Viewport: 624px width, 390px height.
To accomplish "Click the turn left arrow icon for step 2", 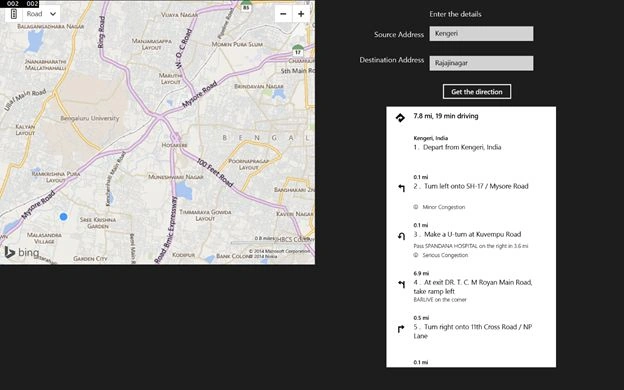I will [402, 188].
